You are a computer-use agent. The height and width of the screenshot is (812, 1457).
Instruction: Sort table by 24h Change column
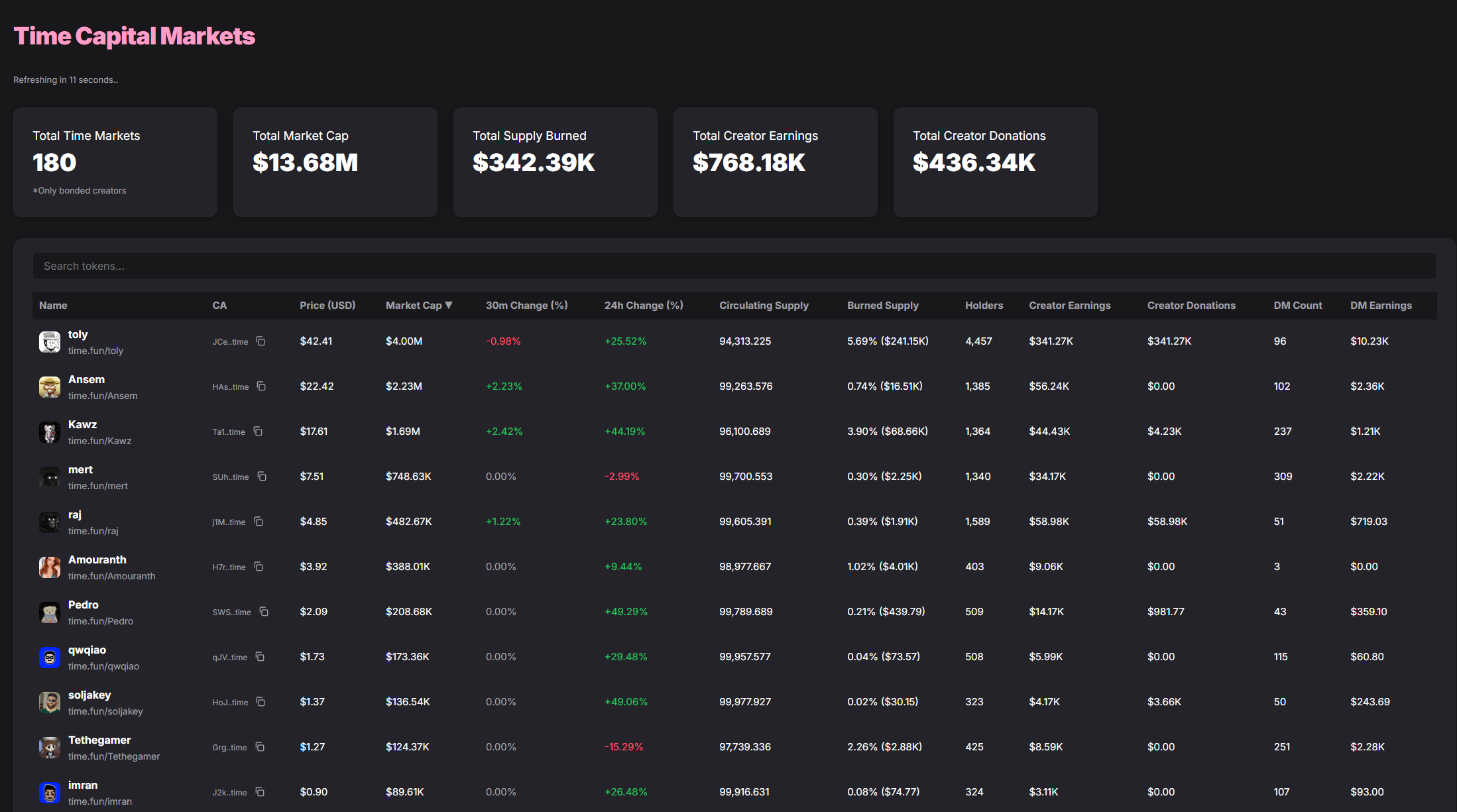point(643,306)
